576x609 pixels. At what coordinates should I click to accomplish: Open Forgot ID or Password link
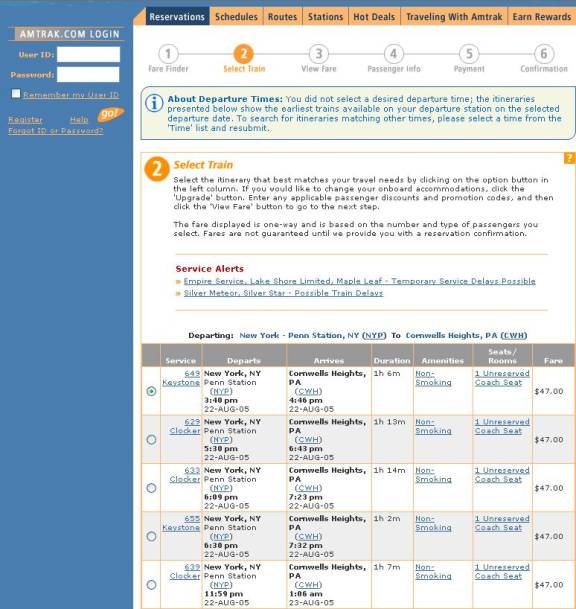click(x=56, y=130)
